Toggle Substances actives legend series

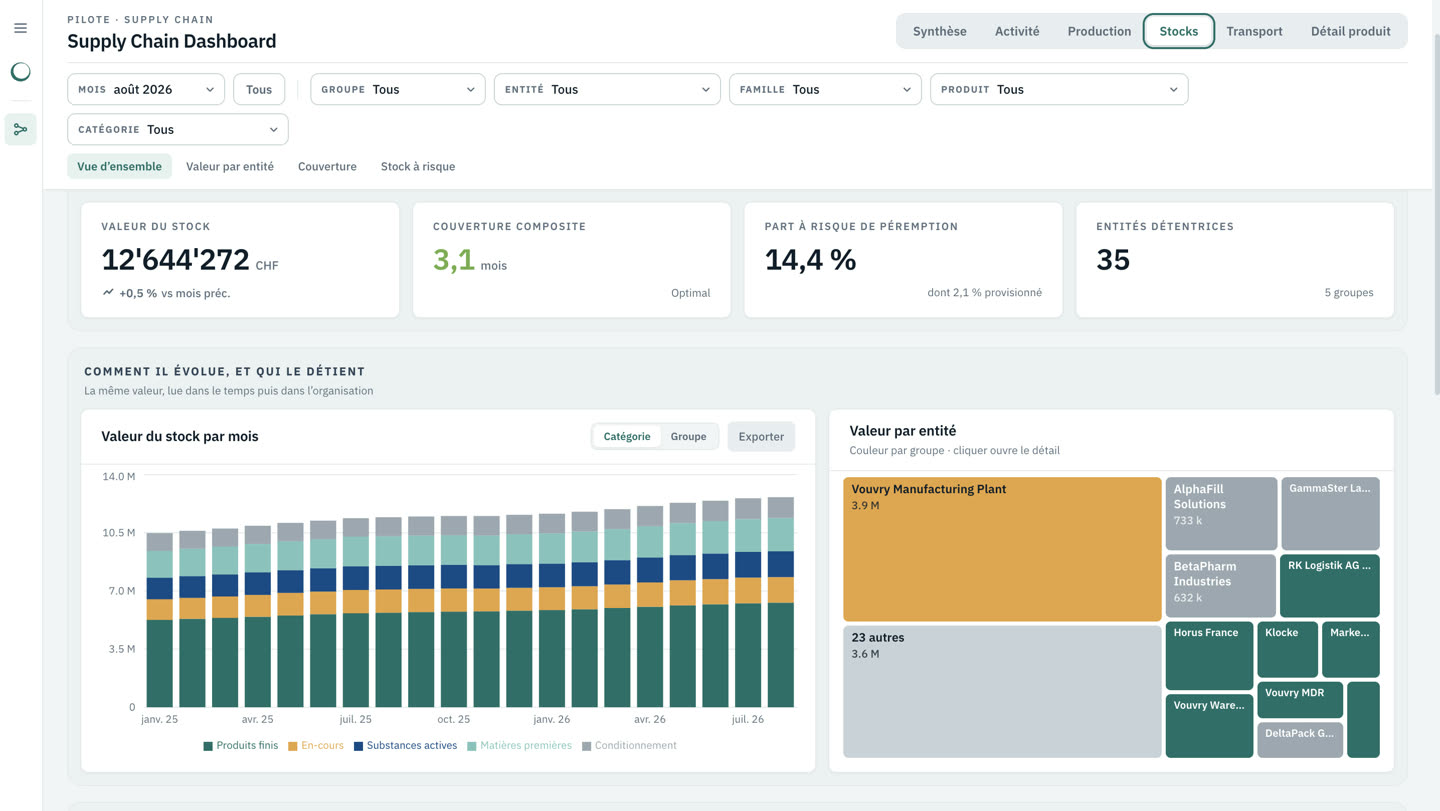coord(405,745)
